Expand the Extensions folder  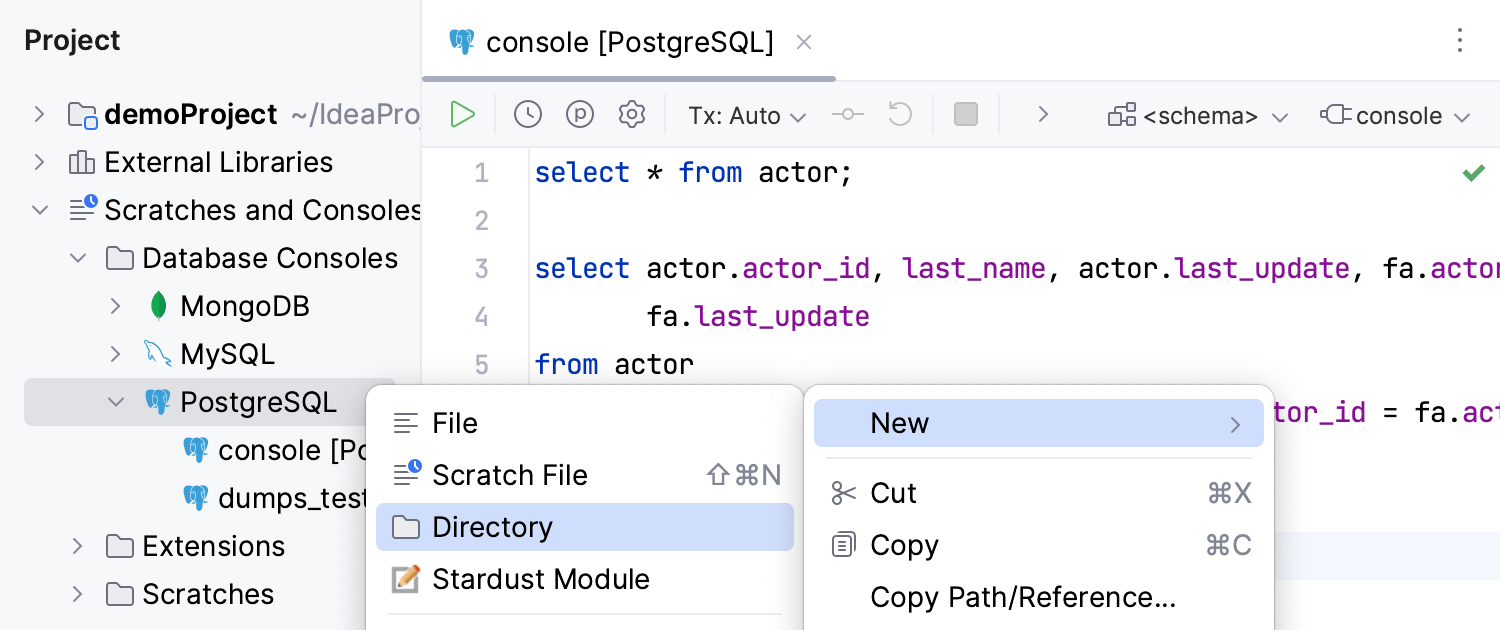[x=78, y=546]
